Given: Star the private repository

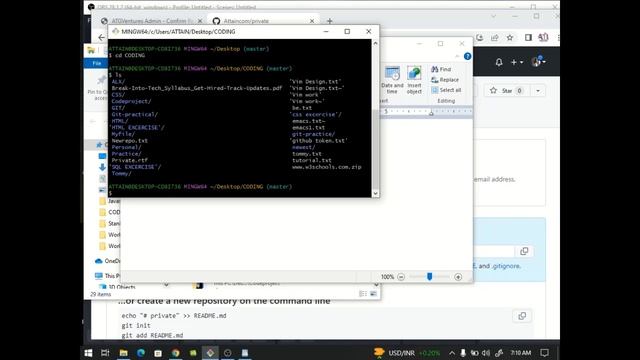Looking at the screenshot, I should click(506, 91).
